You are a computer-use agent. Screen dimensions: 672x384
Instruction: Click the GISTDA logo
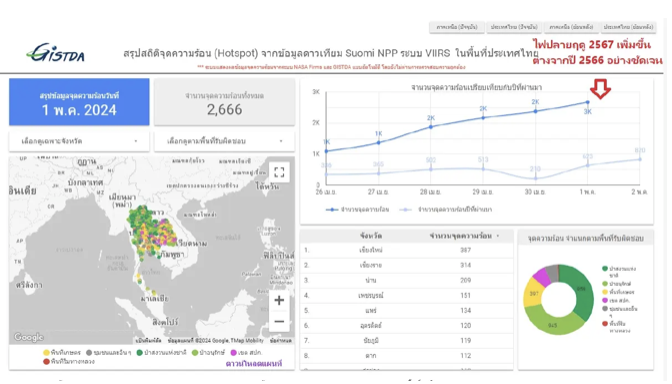[56, 53]
